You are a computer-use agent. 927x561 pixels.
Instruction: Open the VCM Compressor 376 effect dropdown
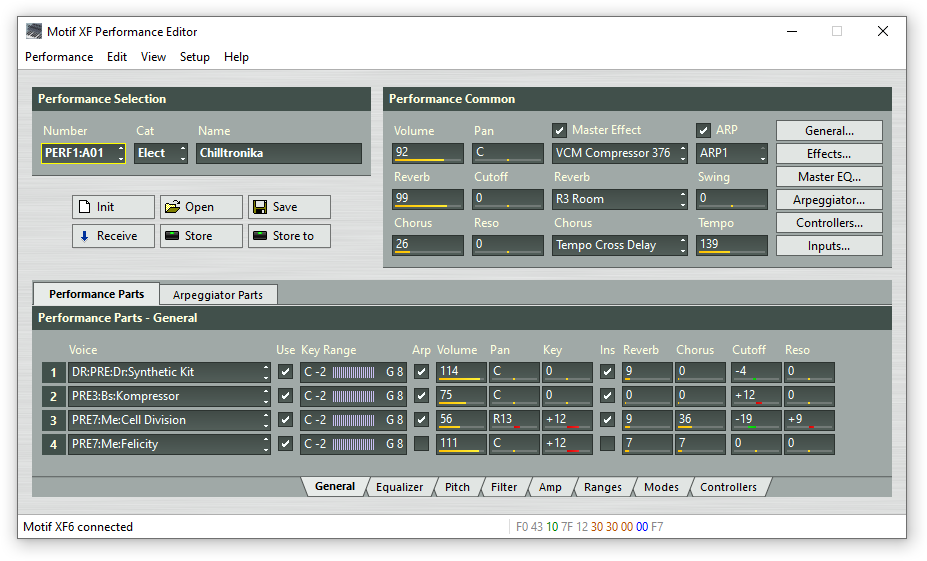[x=620, y=153]
